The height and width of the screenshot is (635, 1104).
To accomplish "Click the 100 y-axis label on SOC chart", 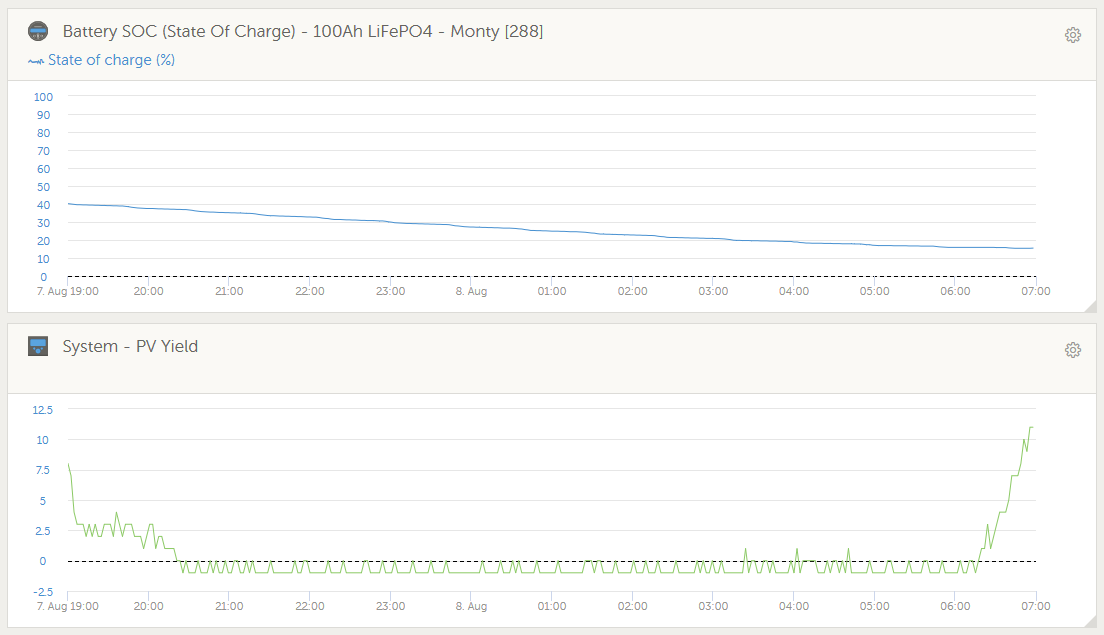I will point(43,97).
